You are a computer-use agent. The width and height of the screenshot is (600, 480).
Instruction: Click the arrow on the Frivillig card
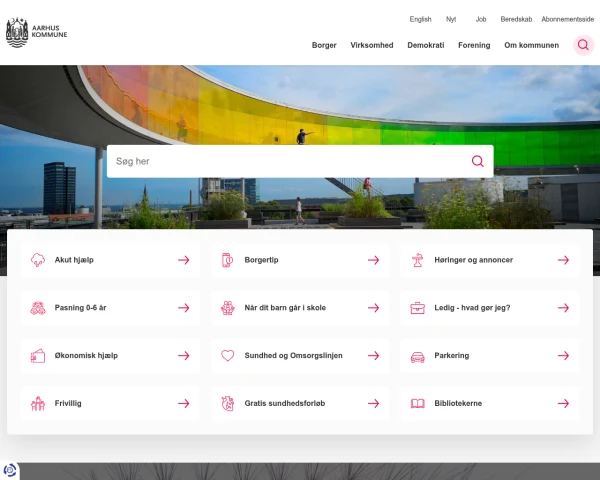point(183,403)
